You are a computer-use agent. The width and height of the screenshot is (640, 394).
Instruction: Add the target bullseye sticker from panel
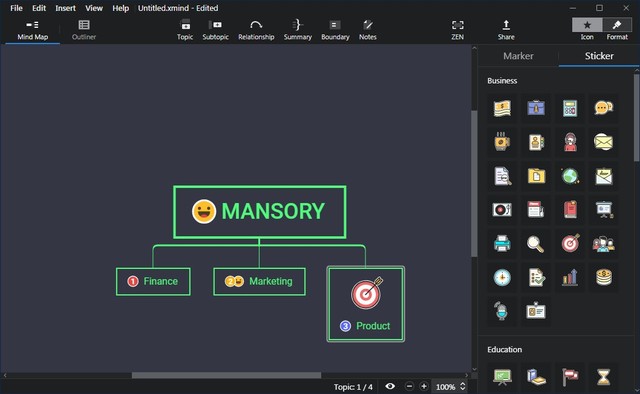coord(570,244)
